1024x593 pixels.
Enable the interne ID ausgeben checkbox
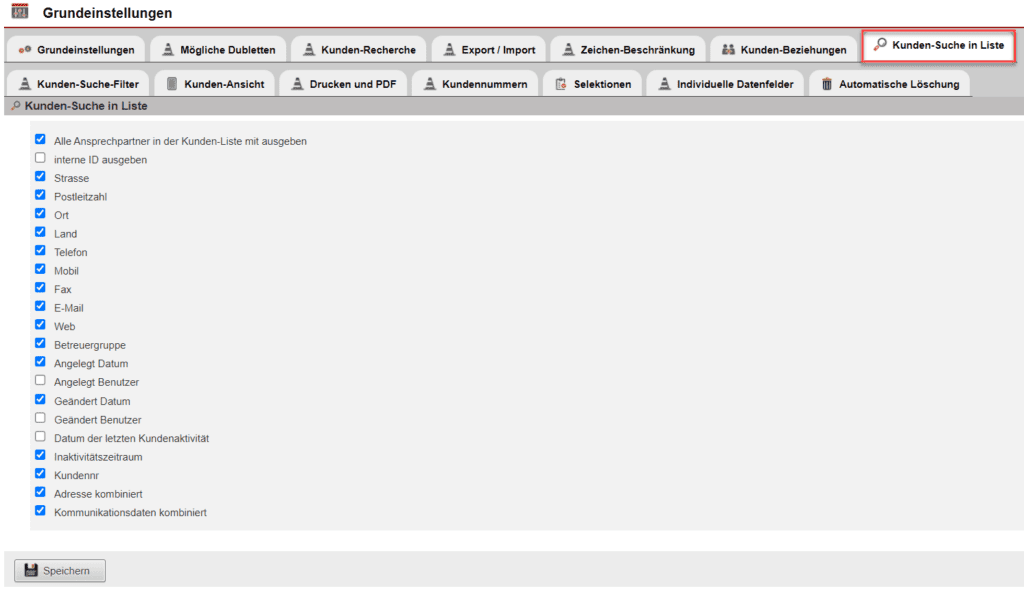tap(40, 158)
